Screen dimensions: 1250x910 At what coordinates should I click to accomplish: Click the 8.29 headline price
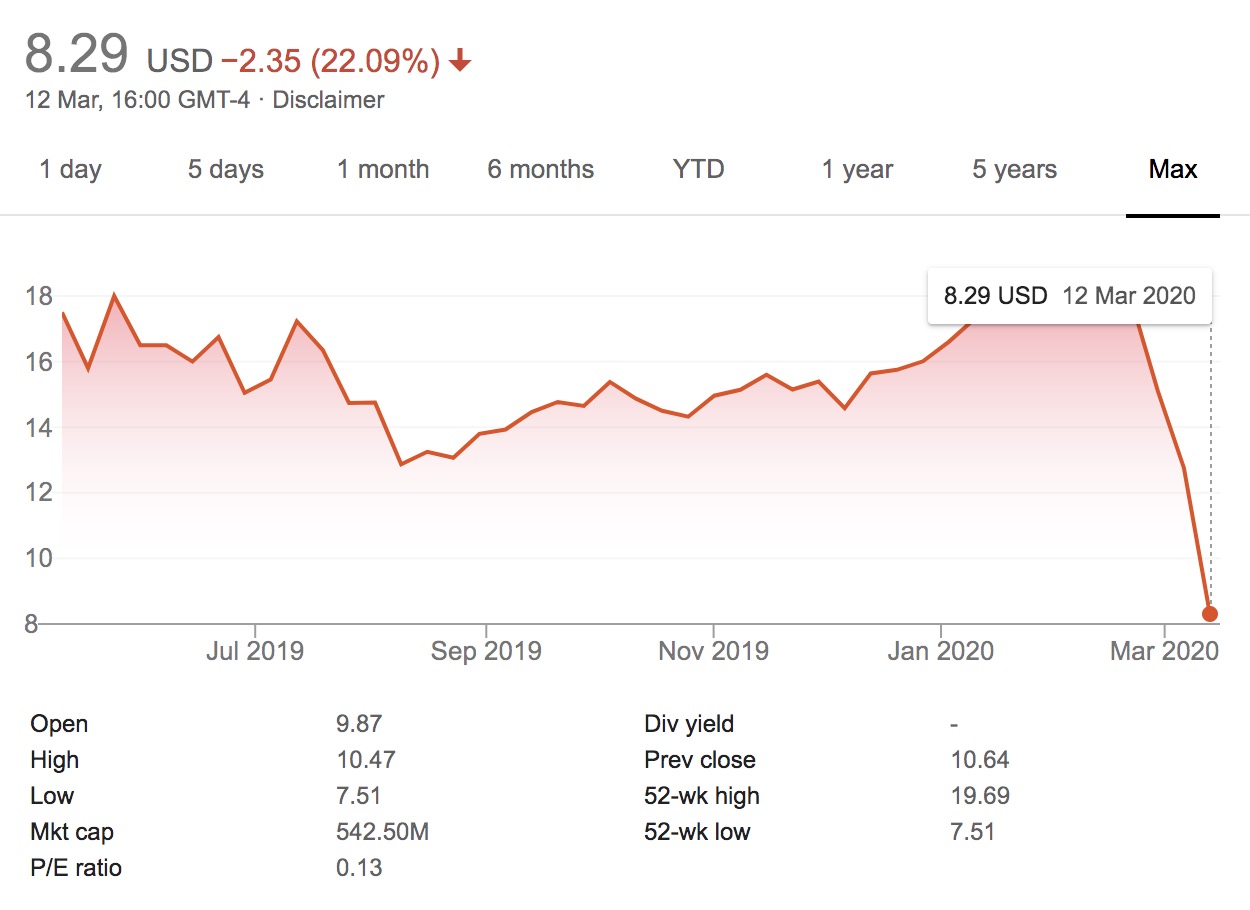point(77,54)
